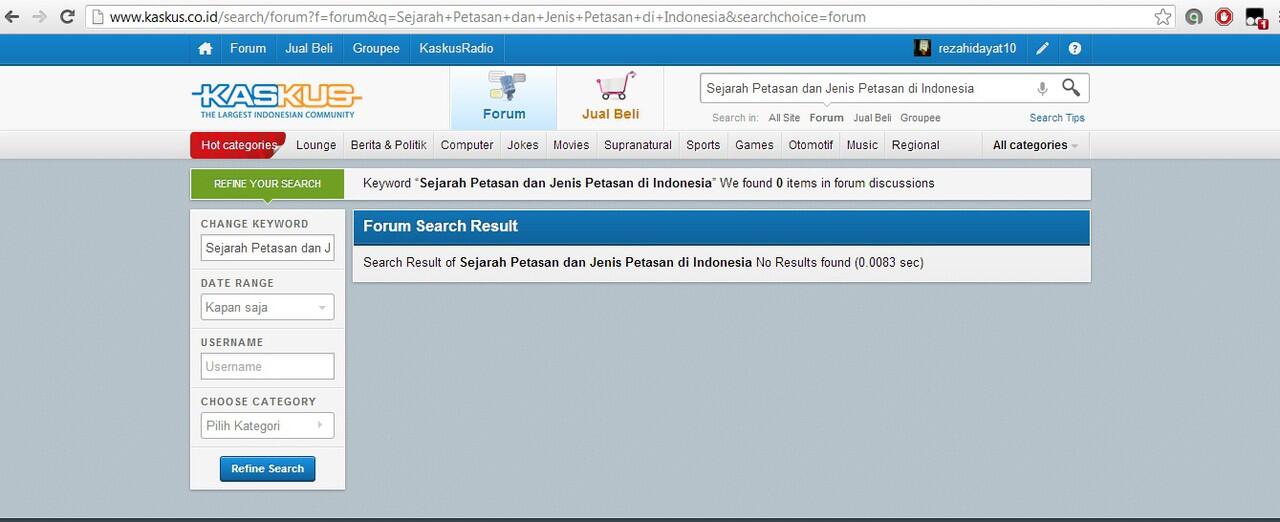1280x522 pixels.
Task: Open the help question mark icon
Action: click(1075, 48)
